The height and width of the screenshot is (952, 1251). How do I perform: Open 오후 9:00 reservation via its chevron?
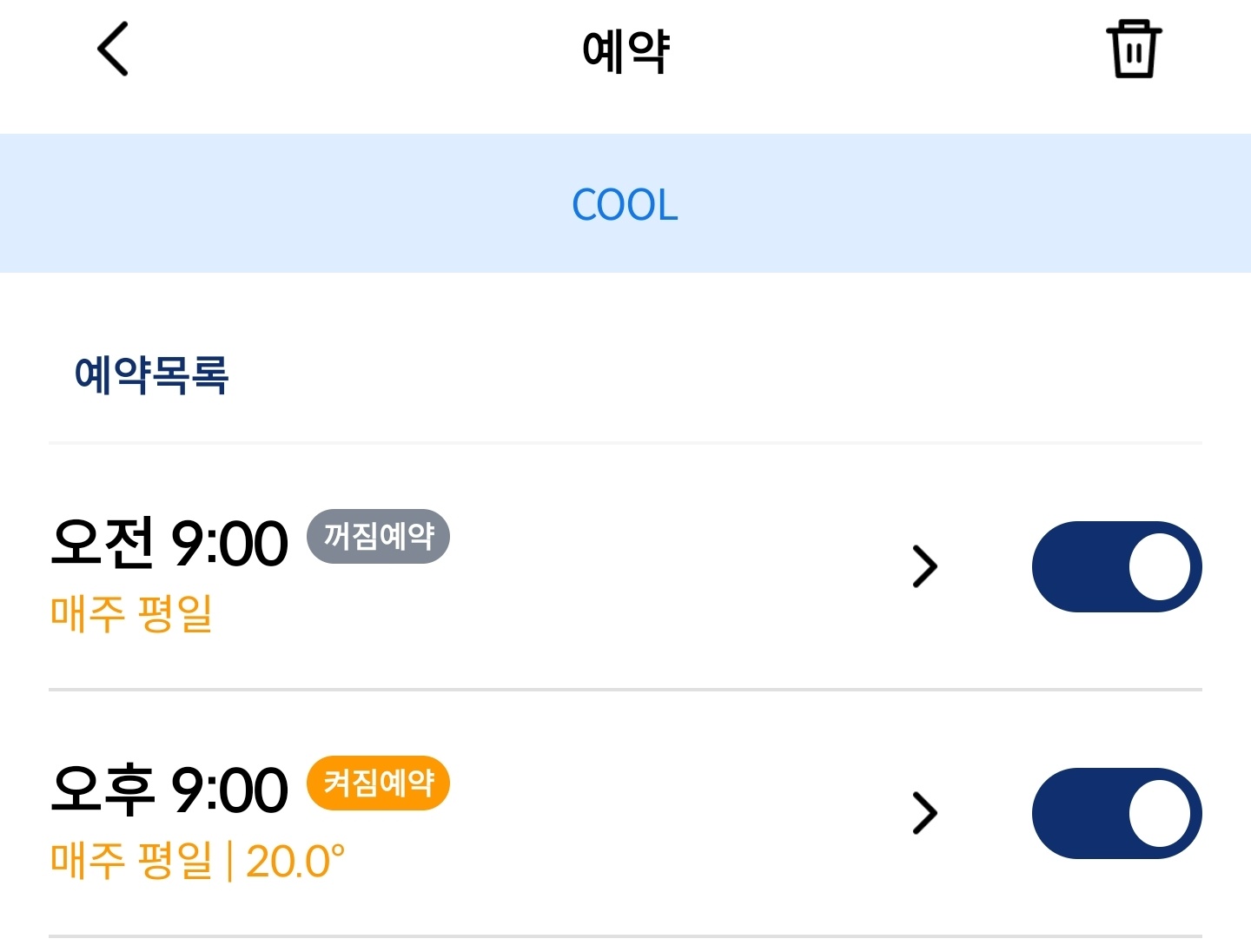click(x=924, y=814)
